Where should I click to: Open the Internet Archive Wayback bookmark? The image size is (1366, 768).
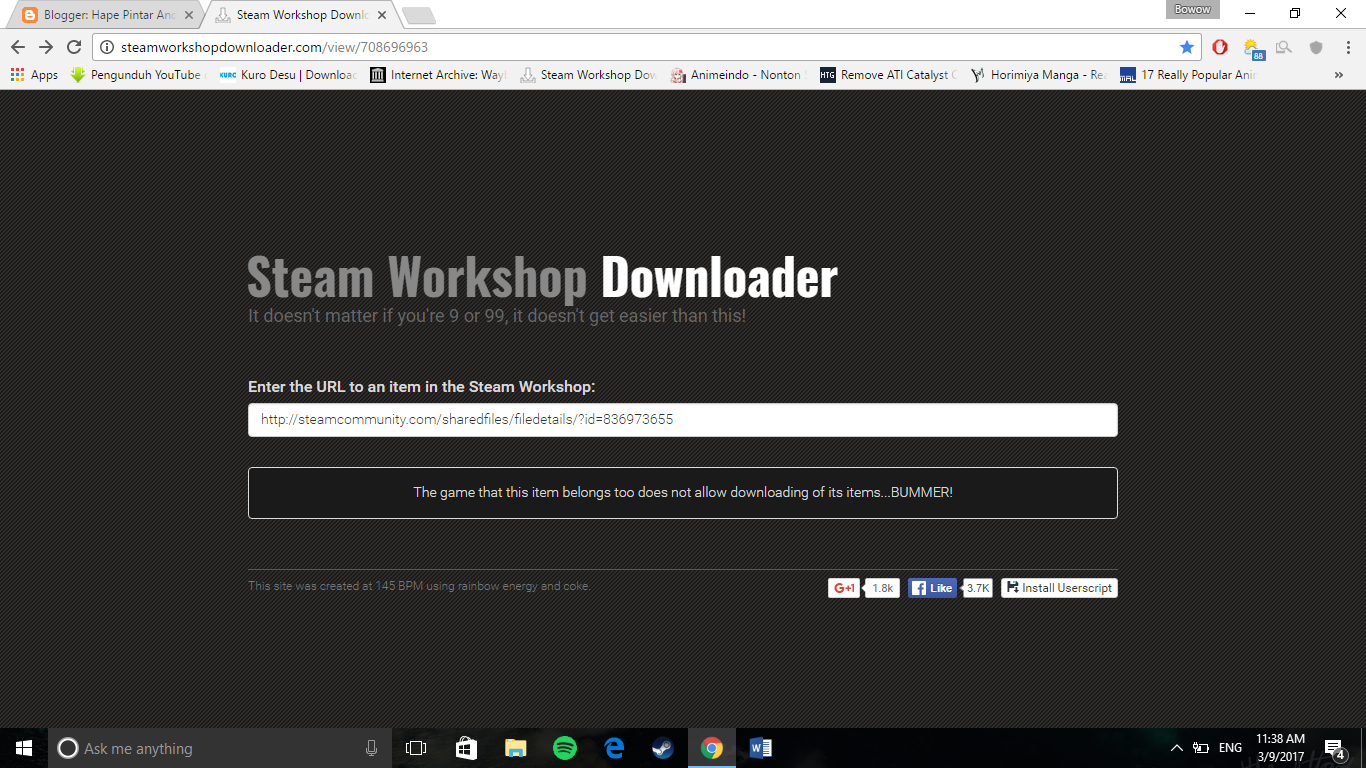(440, 74)
